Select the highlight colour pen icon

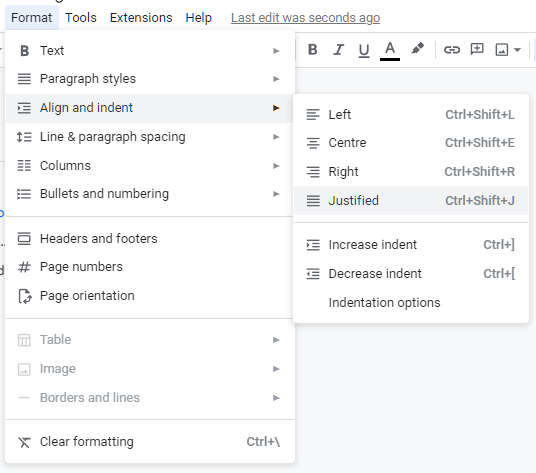click(417, 49)
